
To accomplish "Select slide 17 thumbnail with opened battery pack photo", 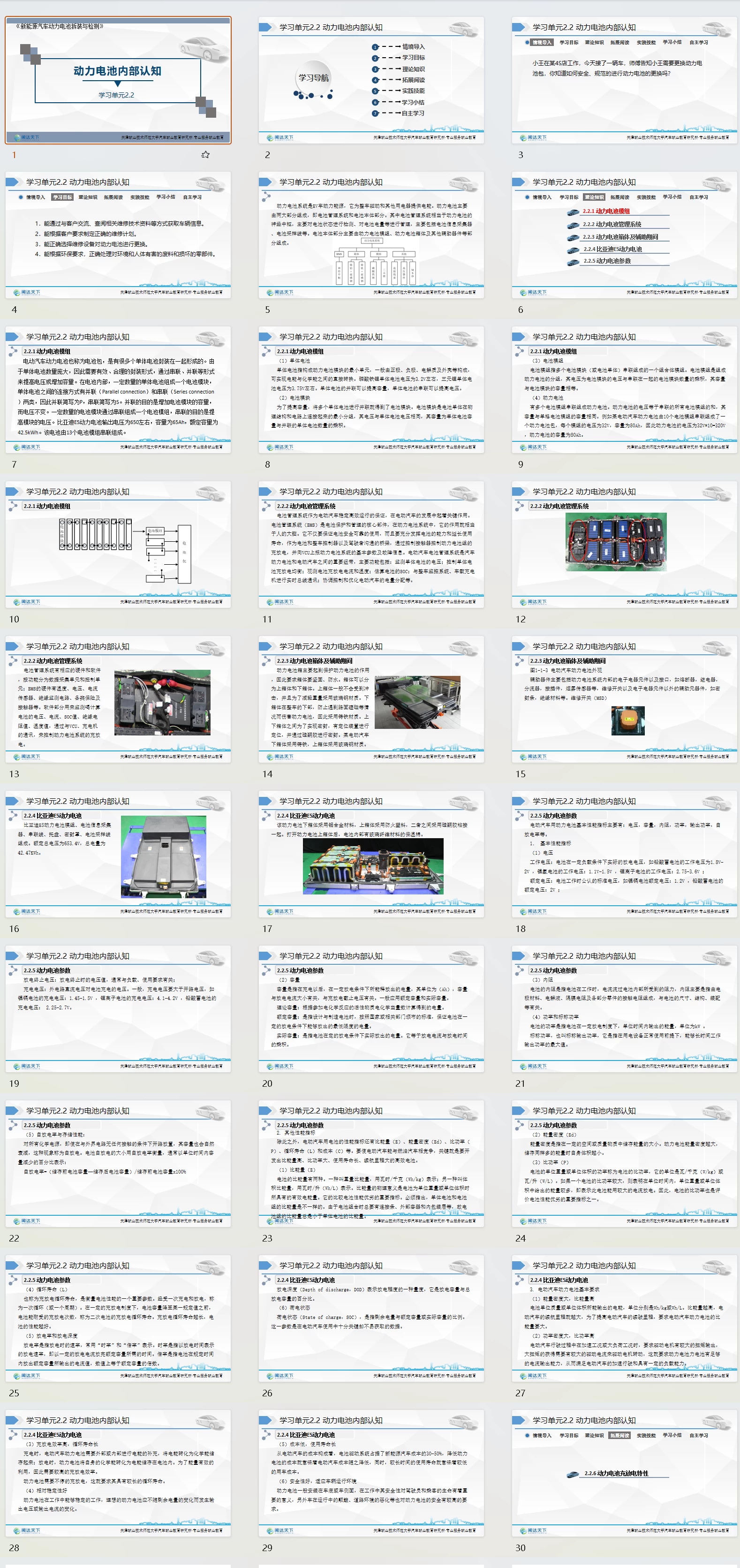I will [x=371, y=853].
